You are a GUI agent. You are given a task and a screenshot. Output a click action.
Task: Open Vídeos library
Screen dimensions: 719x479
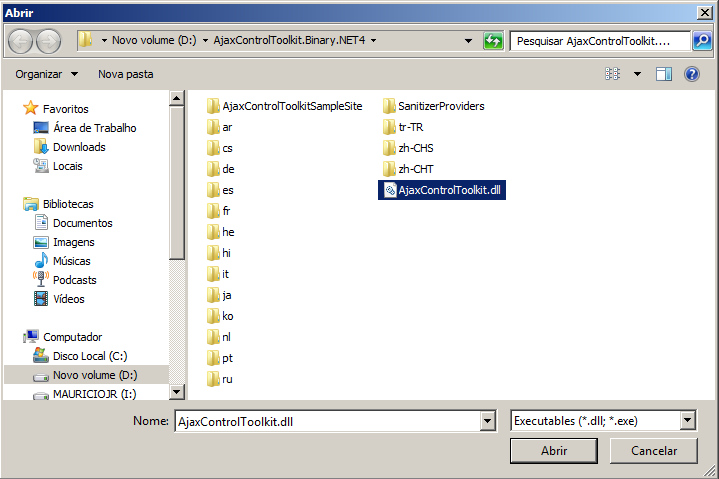coord(59,299)
